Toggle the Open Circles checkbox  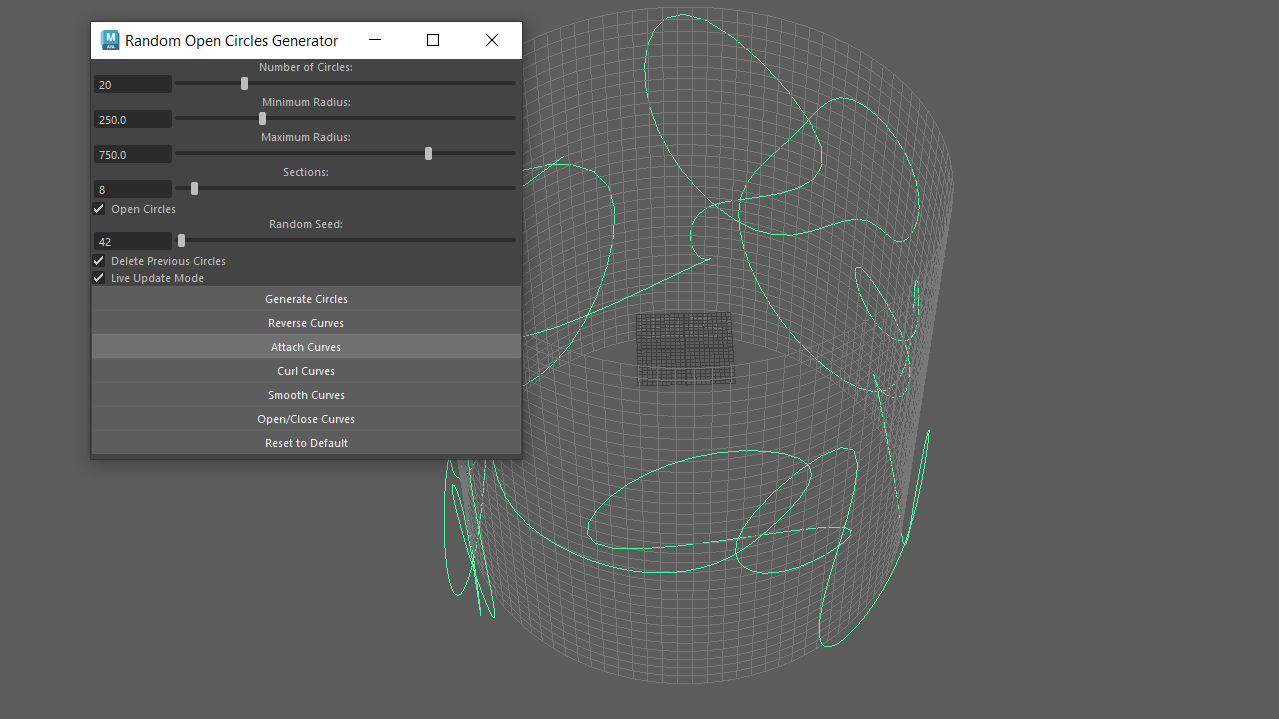point(98,208)
